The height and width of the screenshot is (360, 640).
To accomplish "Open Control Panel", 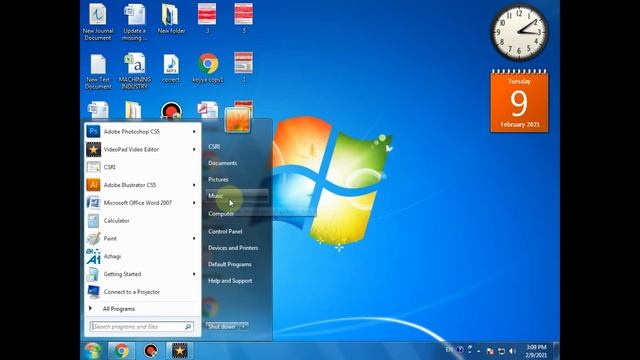I will click(225, 231).
